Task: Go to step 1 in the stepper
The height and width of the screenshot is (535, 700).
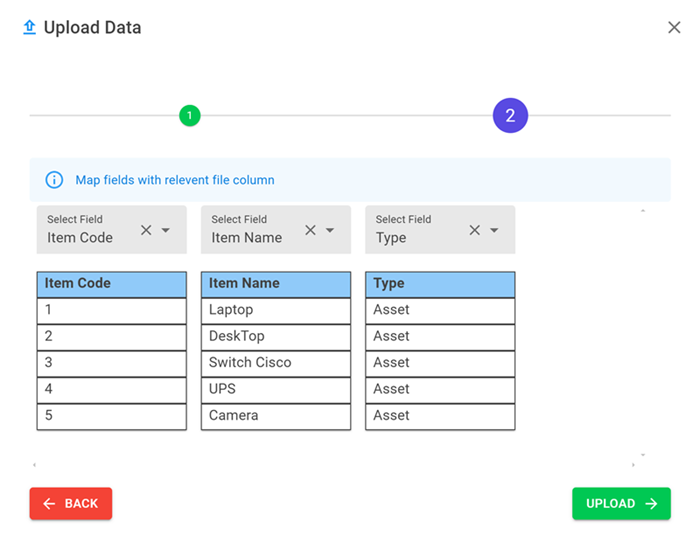Action: (x=190, y=116)
